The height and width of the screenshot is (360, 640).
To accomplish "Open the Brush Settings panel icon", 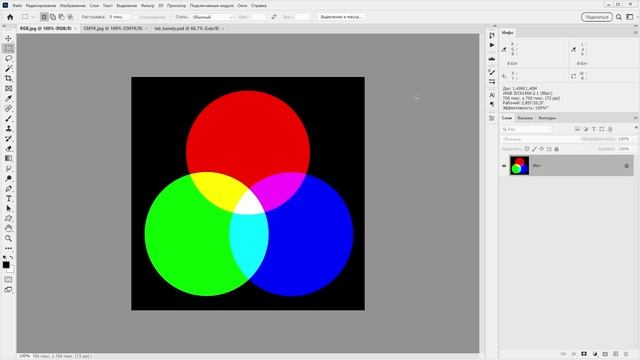I will (x=492, y=72).
